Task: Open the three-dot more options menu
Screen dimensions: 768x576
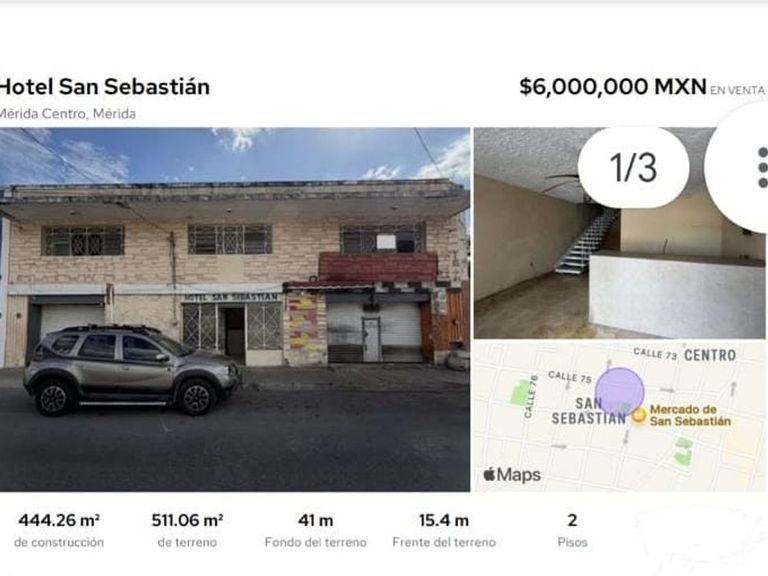Action: pyautogui.click(x=760, y=167)
